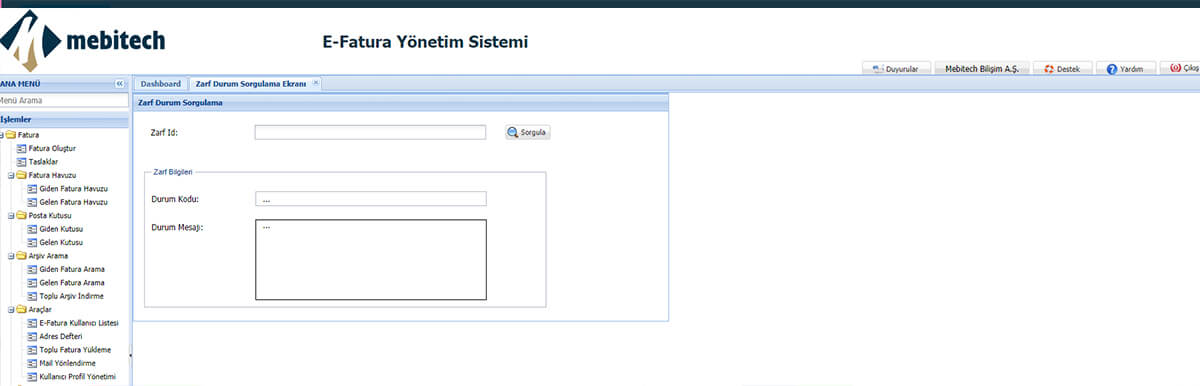Click the Gelen Kutusu item icon
The width and height of the screenshot is (1200, 386).
click(32, 242)
